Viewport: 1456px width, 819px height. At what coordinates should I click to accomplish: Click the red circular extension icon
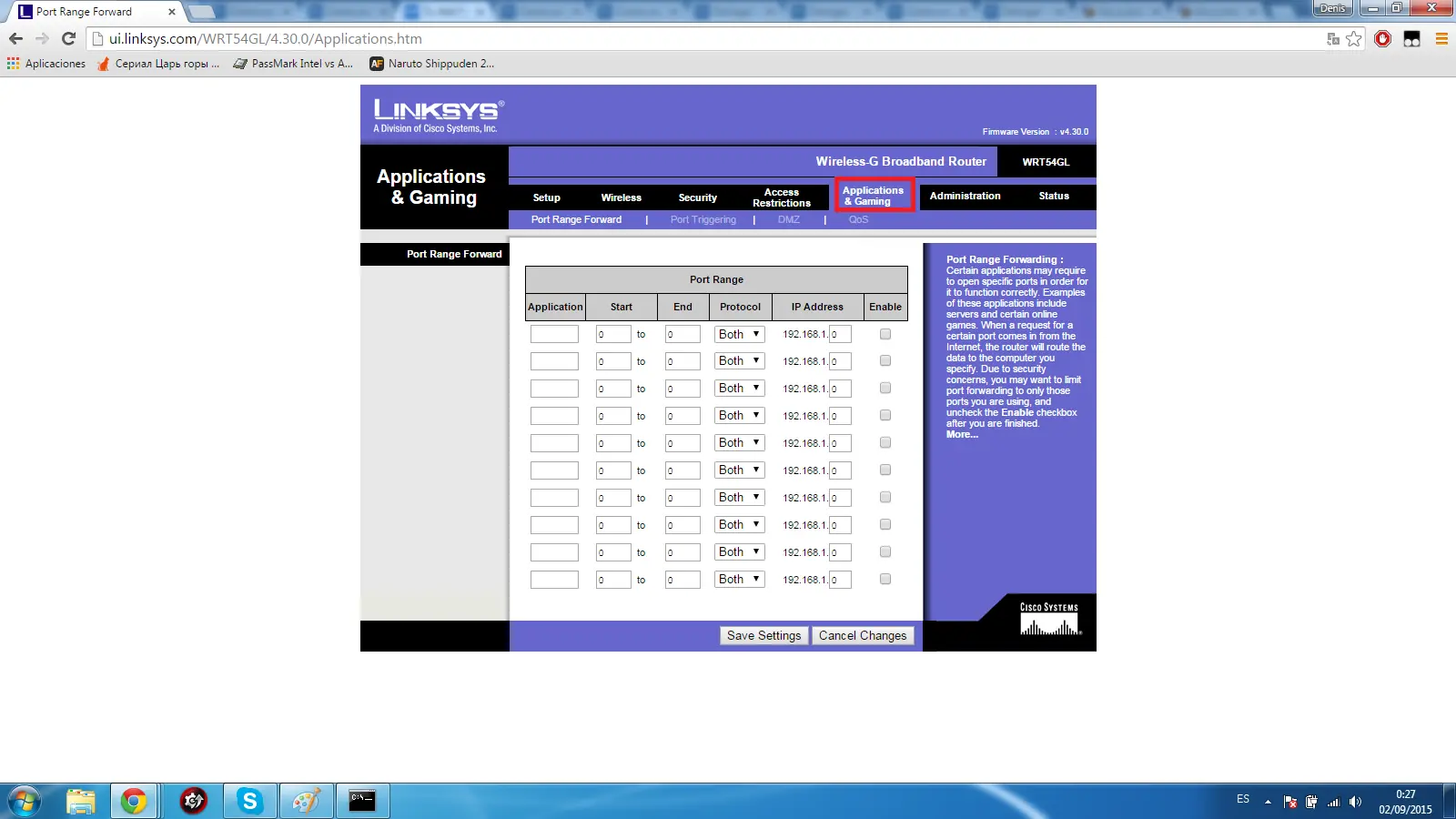(x=1383, y=39)
